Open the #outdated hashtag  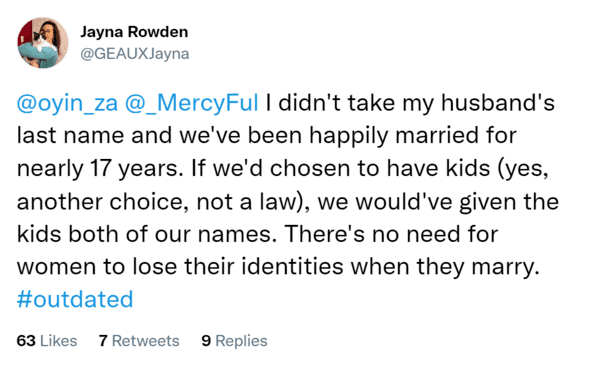pyautogui.click(x=75, y=299)
